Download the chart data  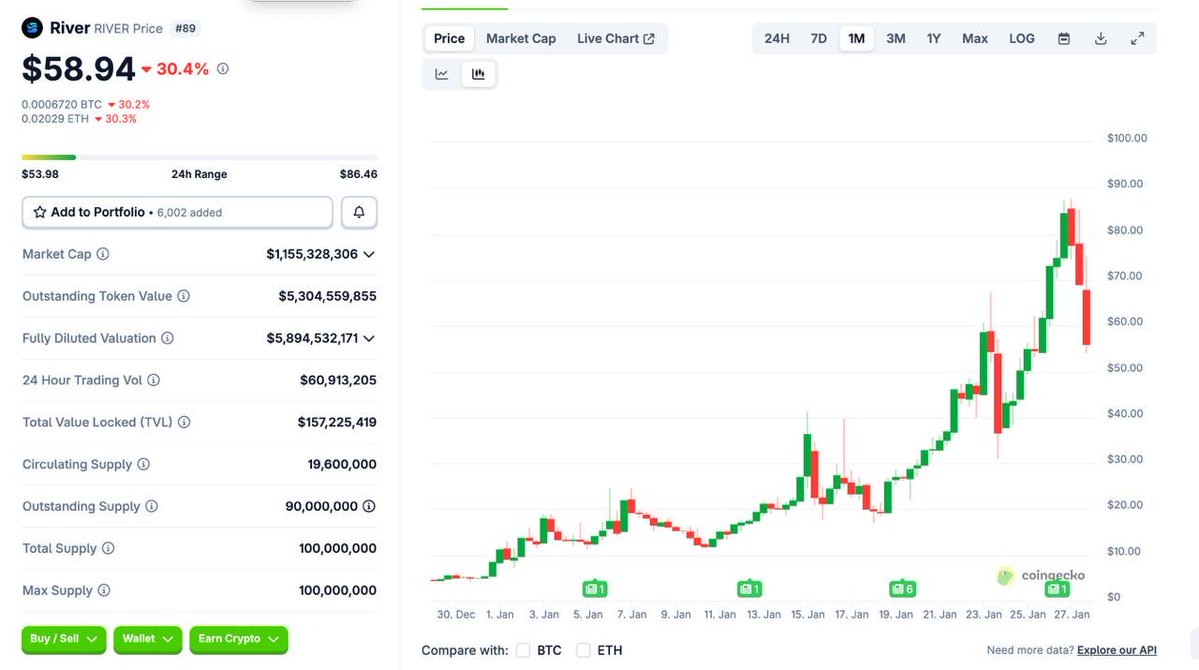click(1101, 39)
